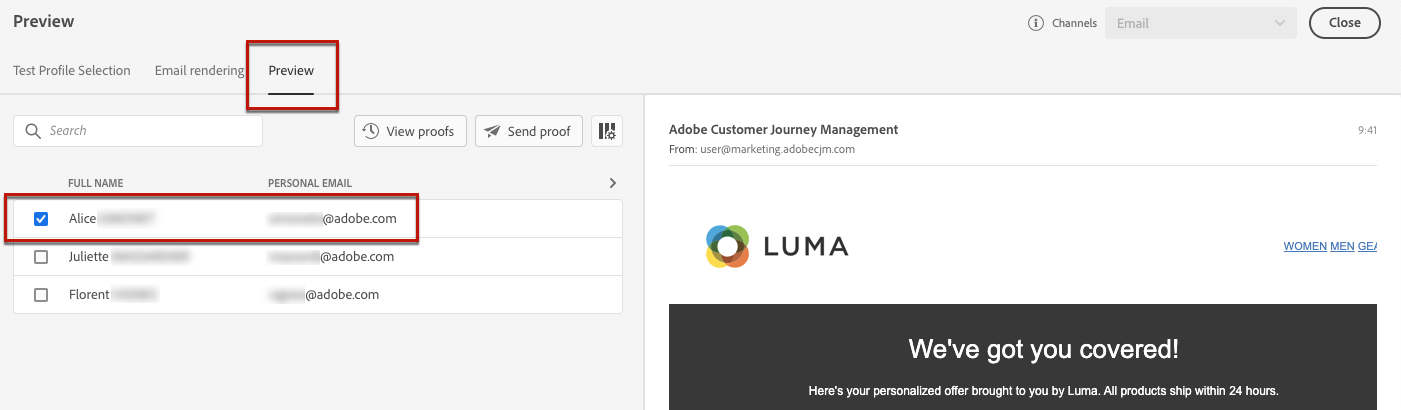The width and height of the screenshot is (1401, 410).
Task: Select the Florent profile checkbox
Action: coord(41,295)
